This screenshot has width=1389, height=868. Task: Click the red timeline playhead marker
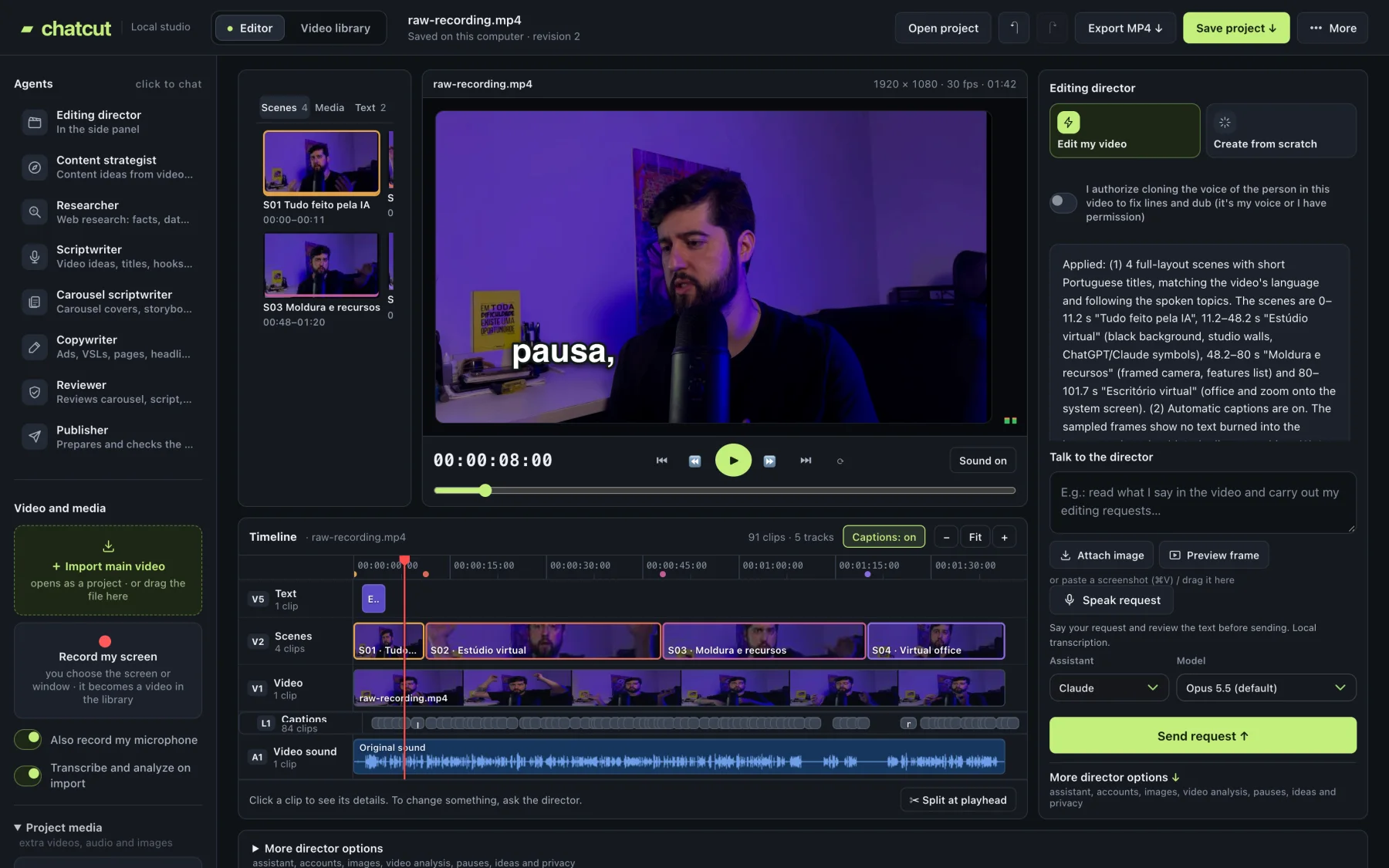[404, 559]
